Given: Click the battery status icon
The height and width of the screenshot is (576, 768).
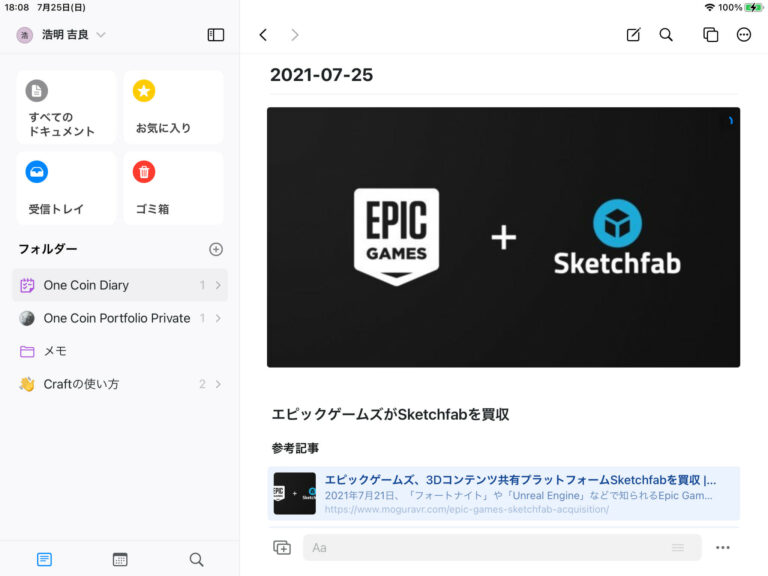Looking at the screenshot, I should 754,7.
